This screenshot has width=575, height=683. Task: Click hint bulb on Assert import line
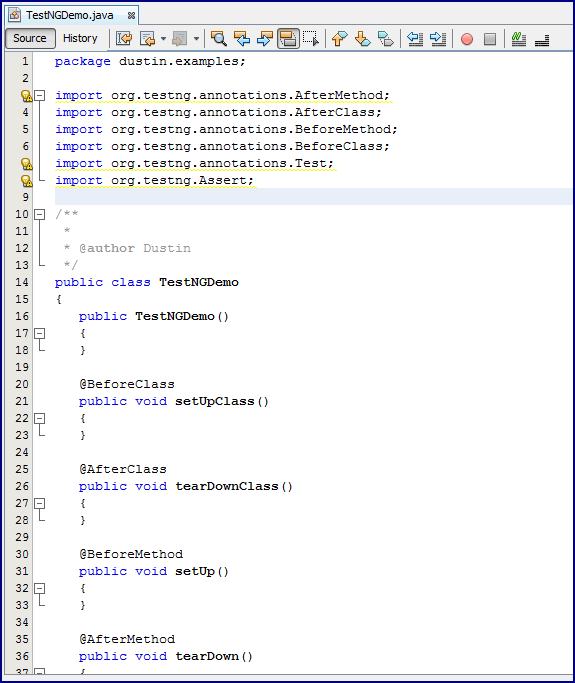(27, 181)
